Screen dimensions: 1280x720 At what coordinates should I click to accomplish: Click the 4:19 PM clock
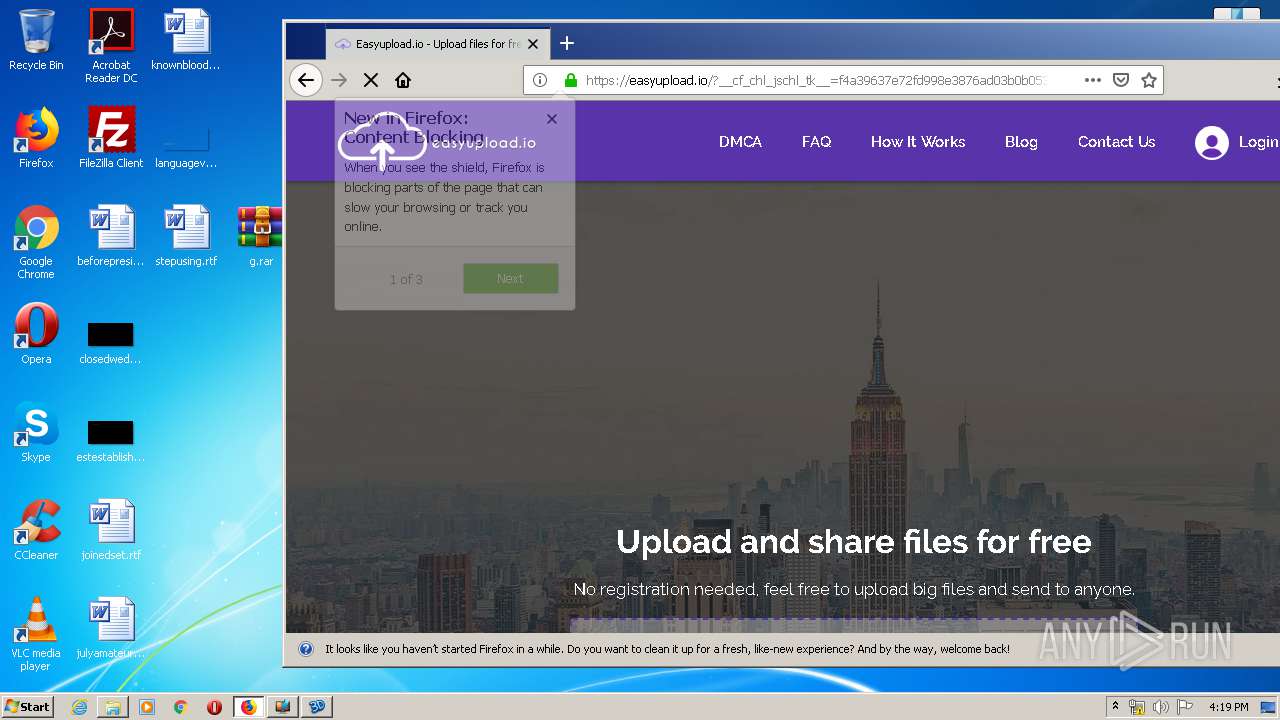click(x=1229, y=707)
